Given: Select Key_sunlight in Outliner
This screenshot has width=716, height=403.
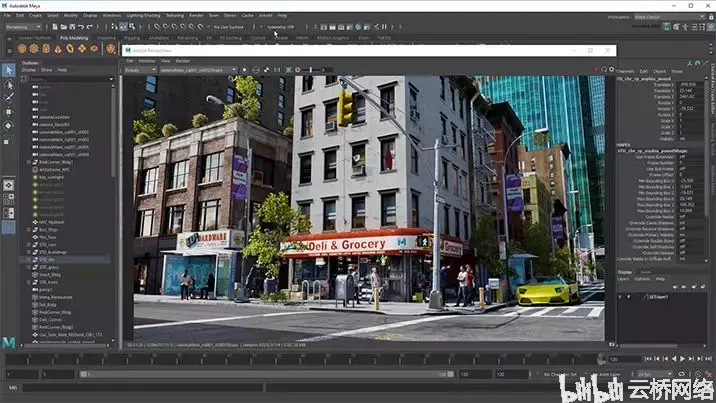Looking at the screenshot, I should 52,177.
